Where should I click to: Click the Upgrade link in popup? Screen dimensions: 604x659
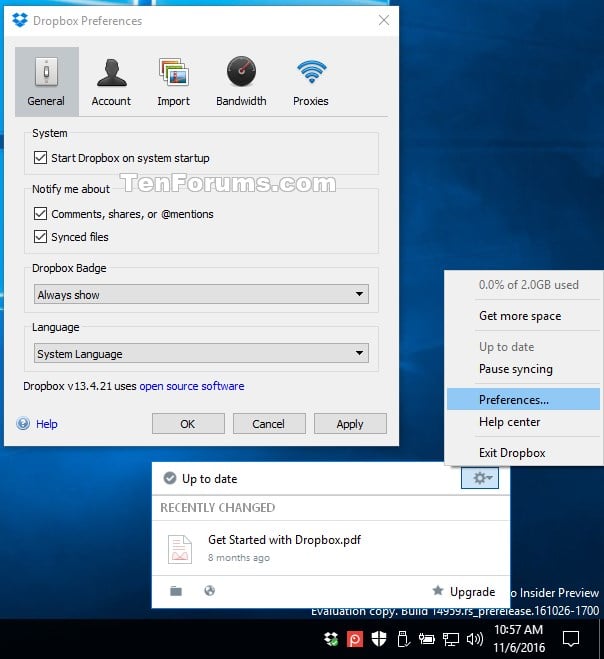coord(472,592)
